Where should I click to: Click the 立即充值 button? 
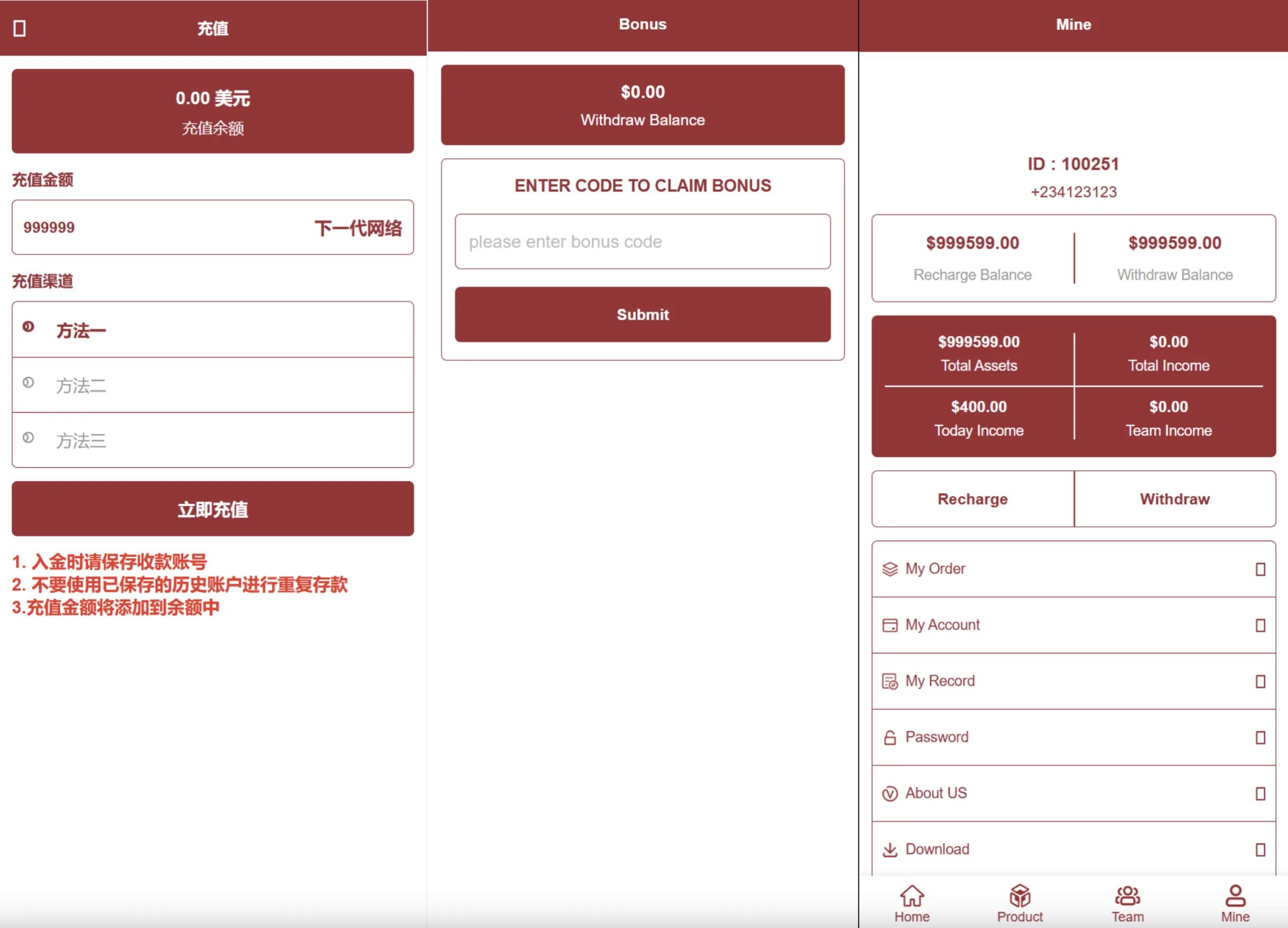pyautogui.click(x=213, y=509)
